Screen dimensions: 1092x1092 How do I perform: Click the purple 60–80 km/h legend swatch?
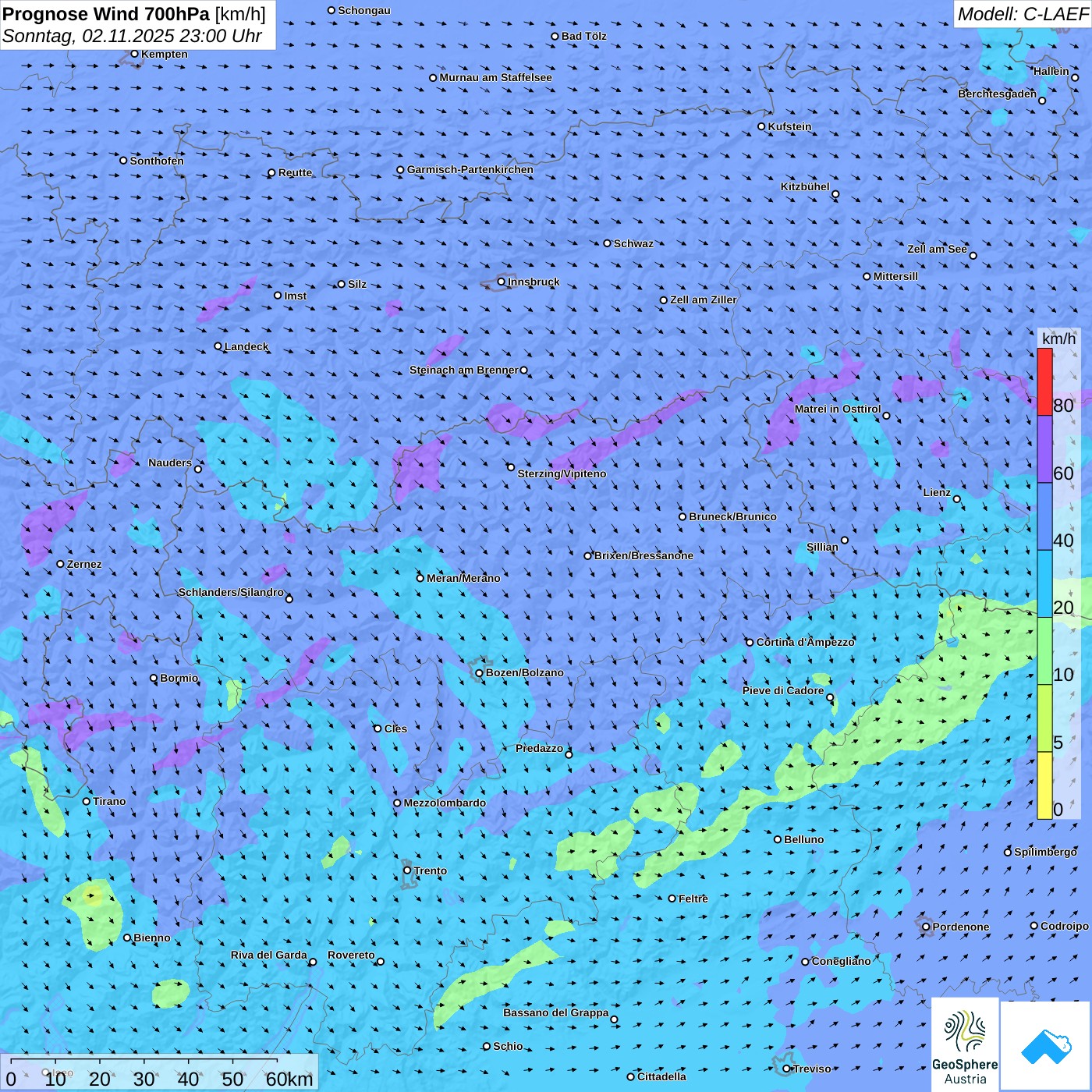1044,449
